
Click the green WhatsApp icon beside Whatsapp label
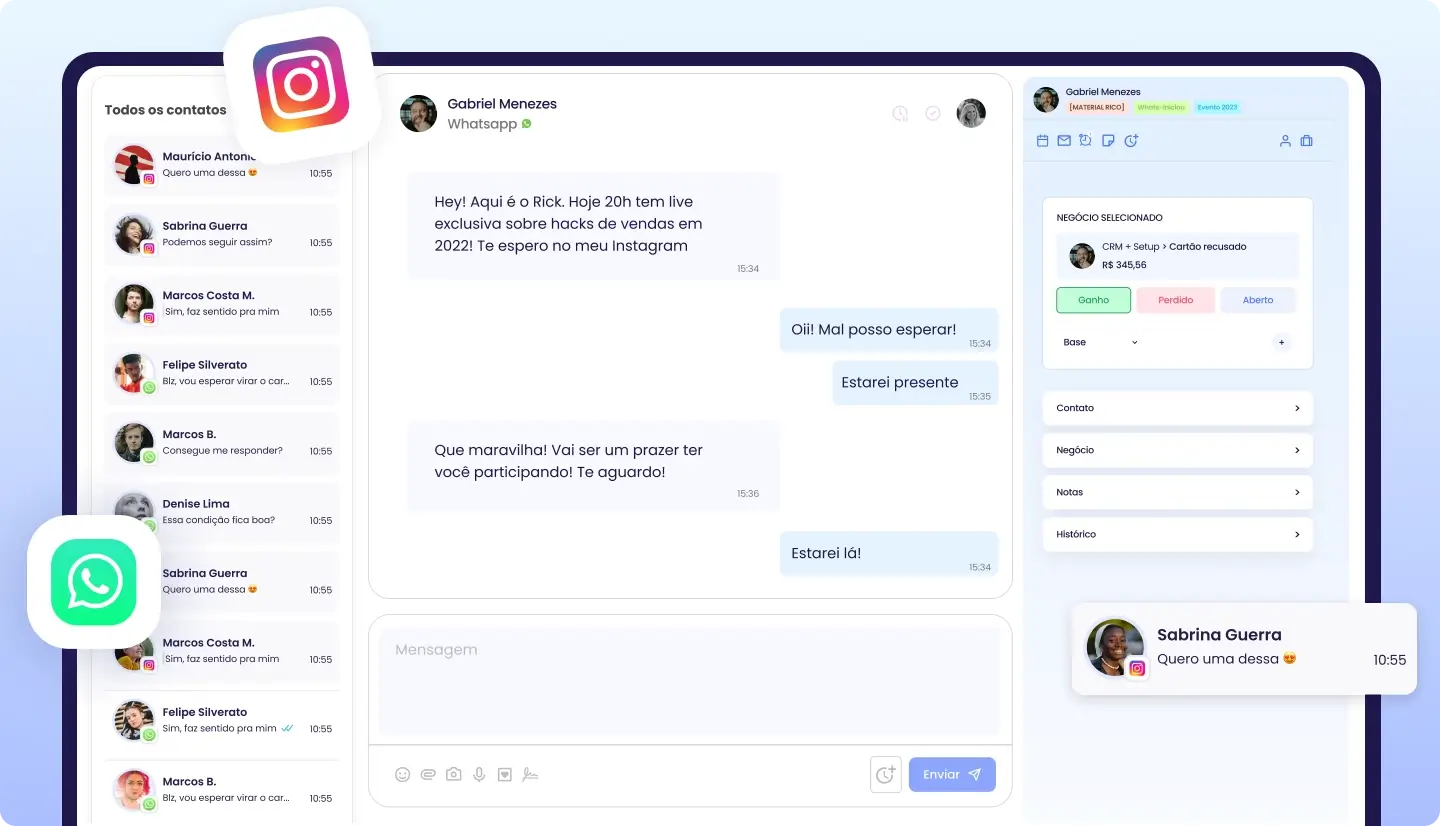pyautogui.click(x=526, y=124)
